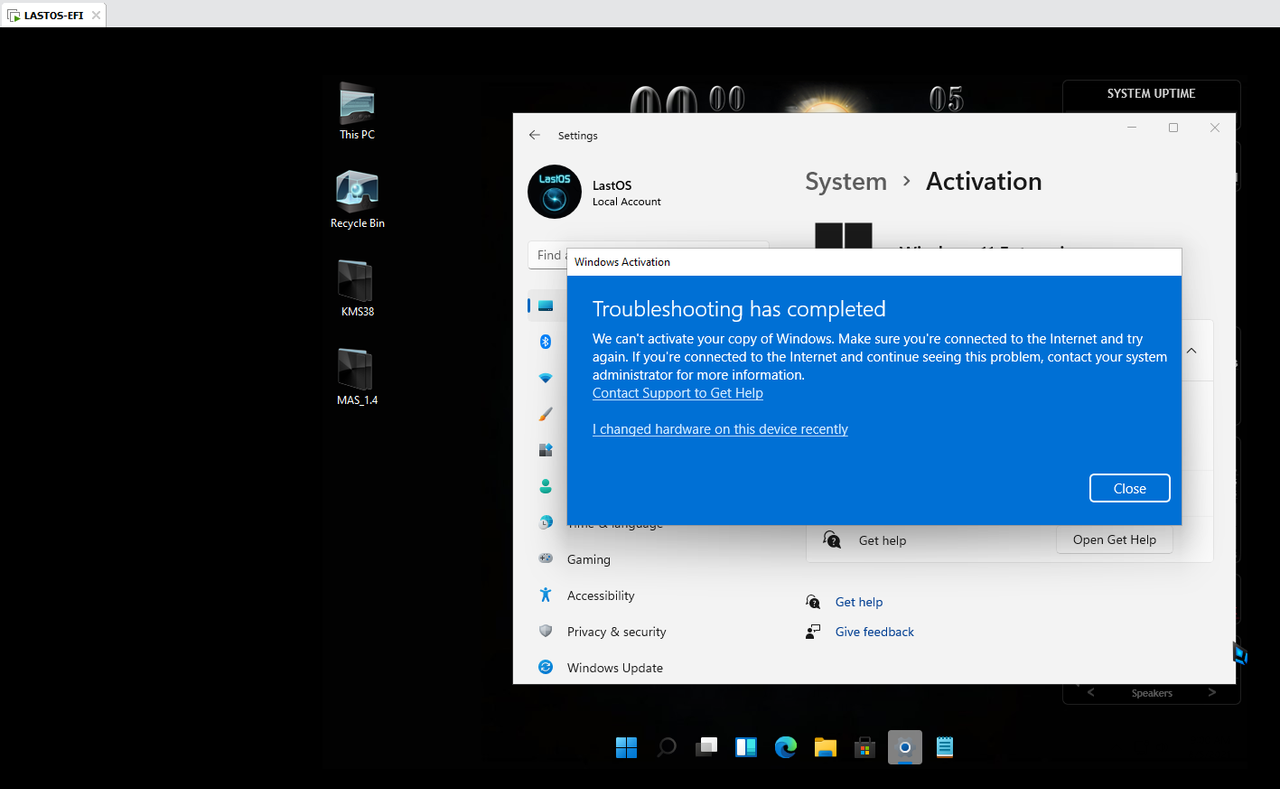Click the Open Get Help button
This screenshot has width=1280, height=789.
tap(1114, 539)
